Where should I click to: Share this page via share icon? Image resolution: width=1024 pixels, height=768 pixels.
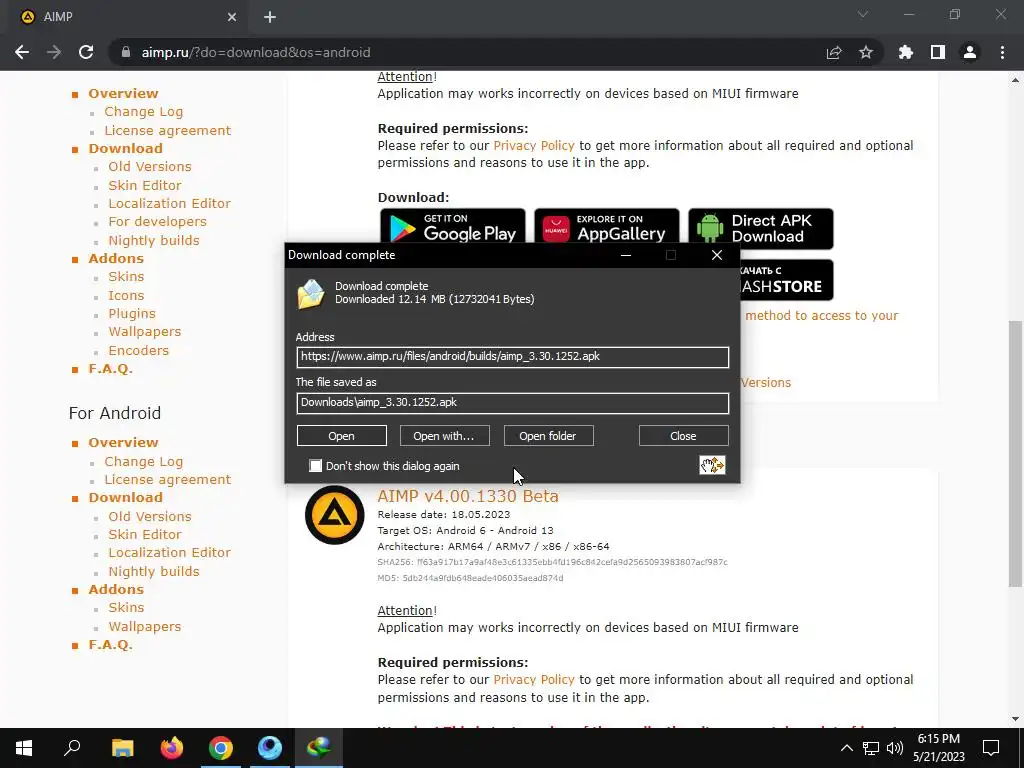834,52
